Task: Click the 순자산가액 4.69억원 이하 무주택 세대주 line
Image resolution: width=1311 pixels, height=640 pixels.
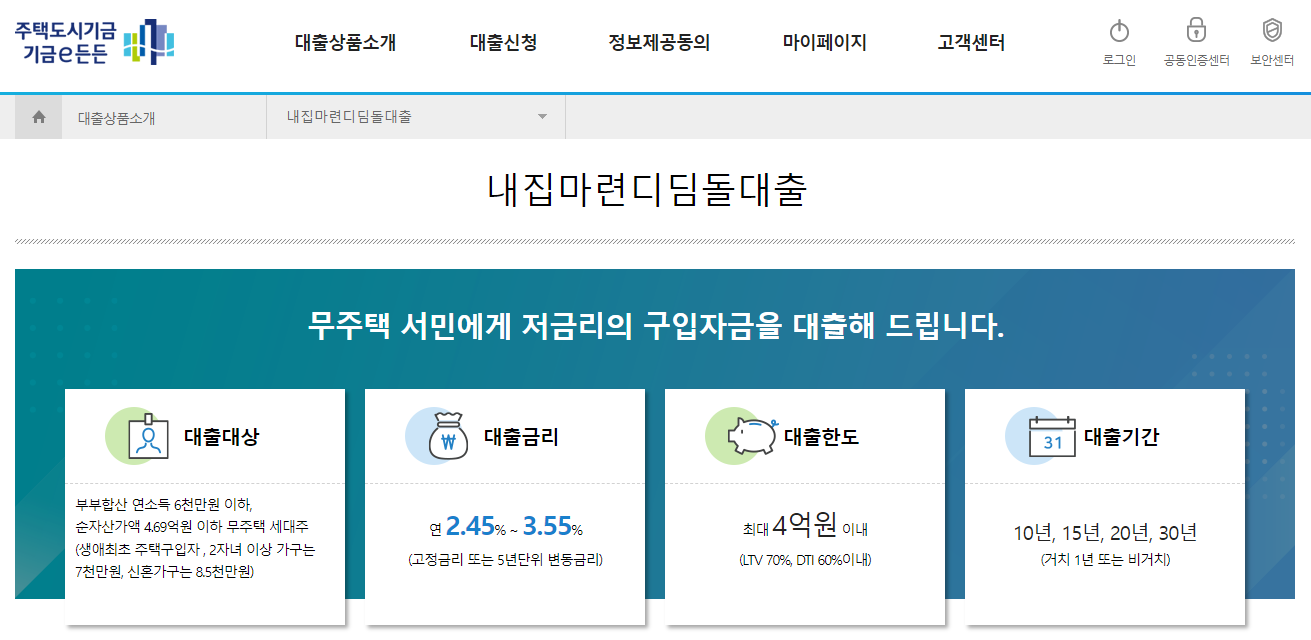Action: tap(192, 526)
